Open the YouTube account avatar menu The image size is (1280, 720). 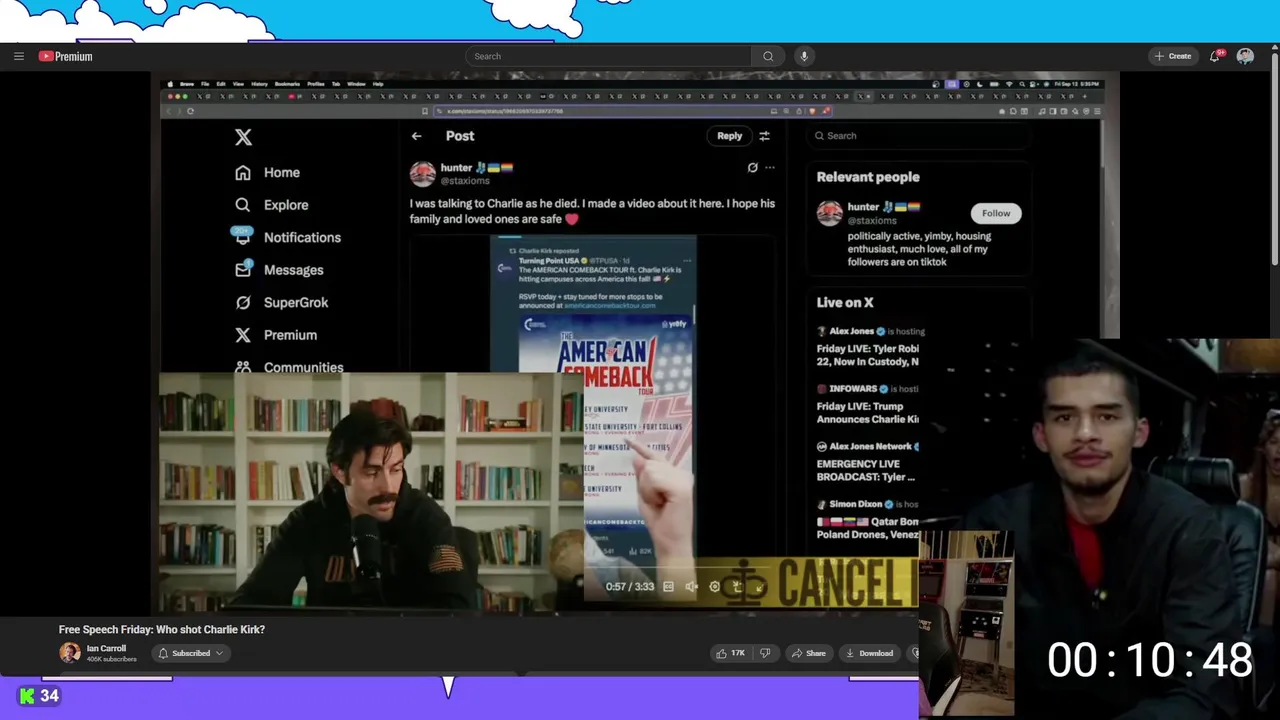[1245, 56]
